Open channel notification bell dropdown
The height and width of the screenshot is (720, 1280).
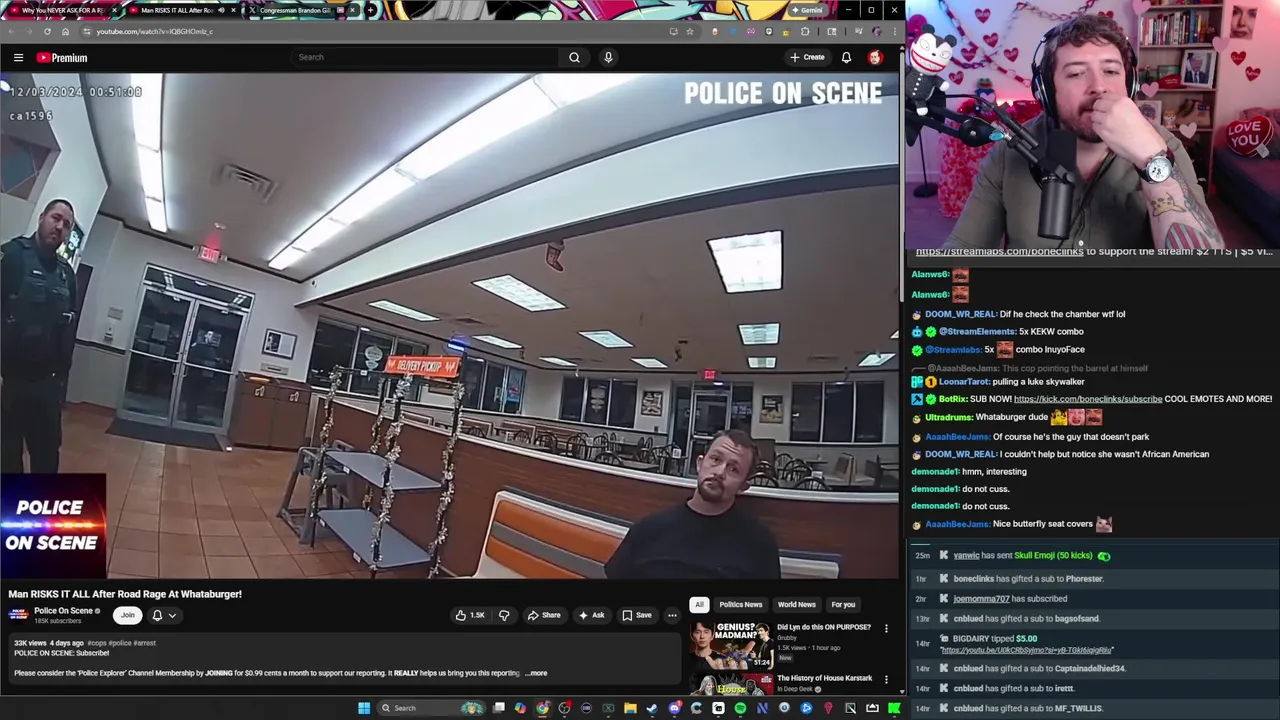pos(163,615)
